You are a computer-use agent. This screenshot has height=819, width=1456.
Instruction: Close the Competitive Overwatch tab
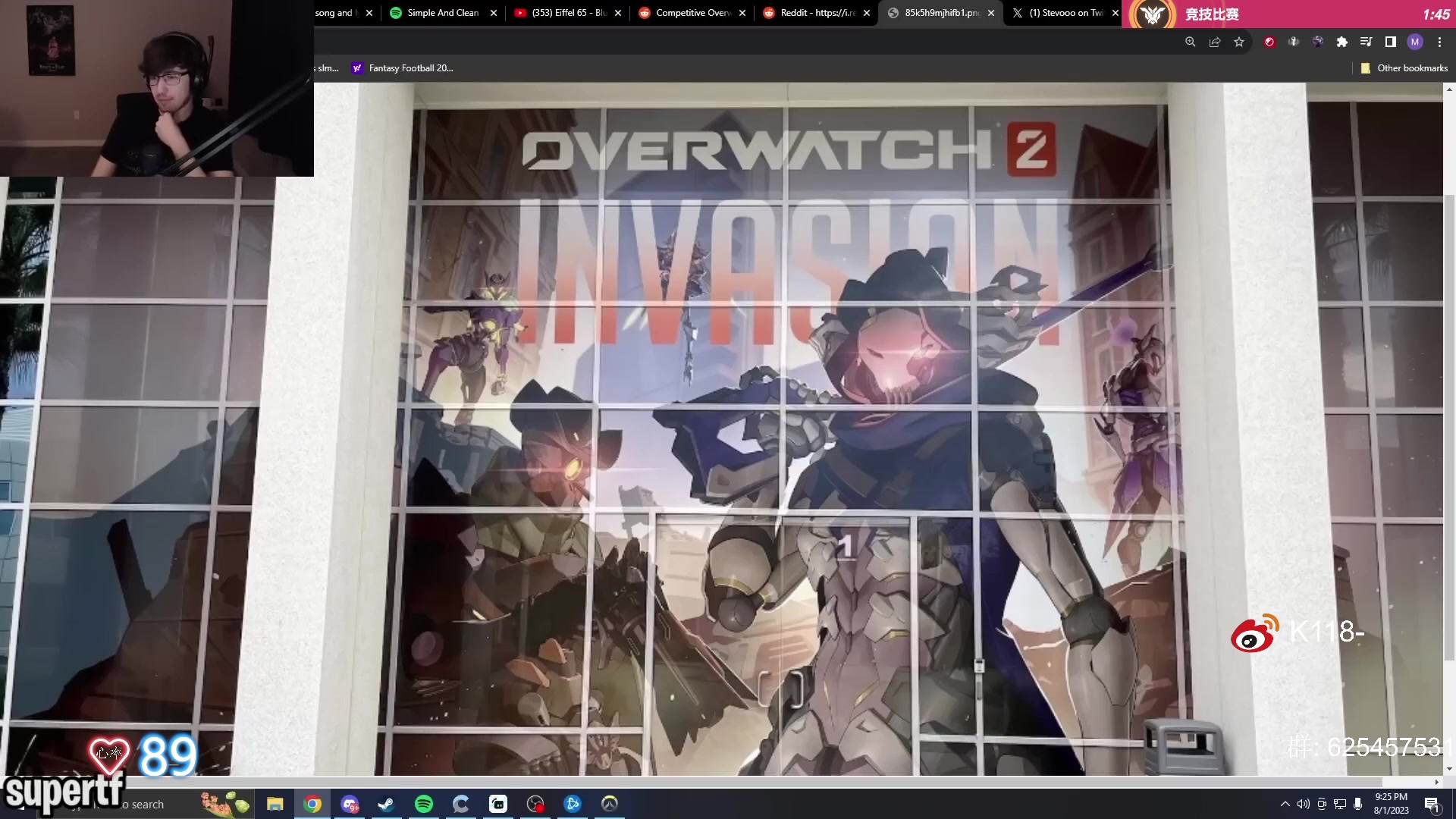click(x=742, y=13)
